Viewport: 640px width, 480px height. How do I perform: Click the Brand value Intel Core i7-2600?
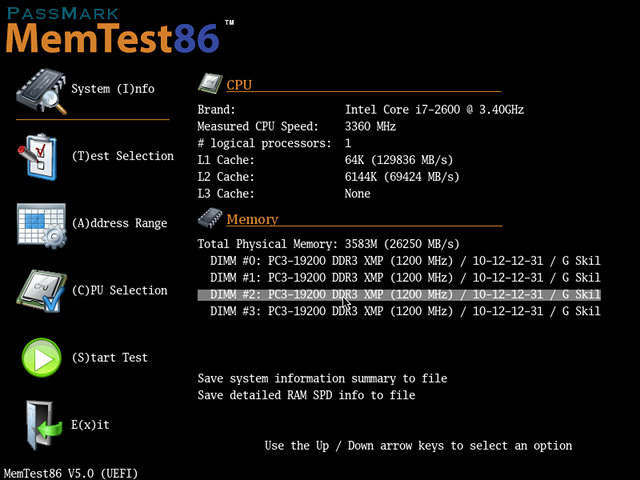[434, 110]
